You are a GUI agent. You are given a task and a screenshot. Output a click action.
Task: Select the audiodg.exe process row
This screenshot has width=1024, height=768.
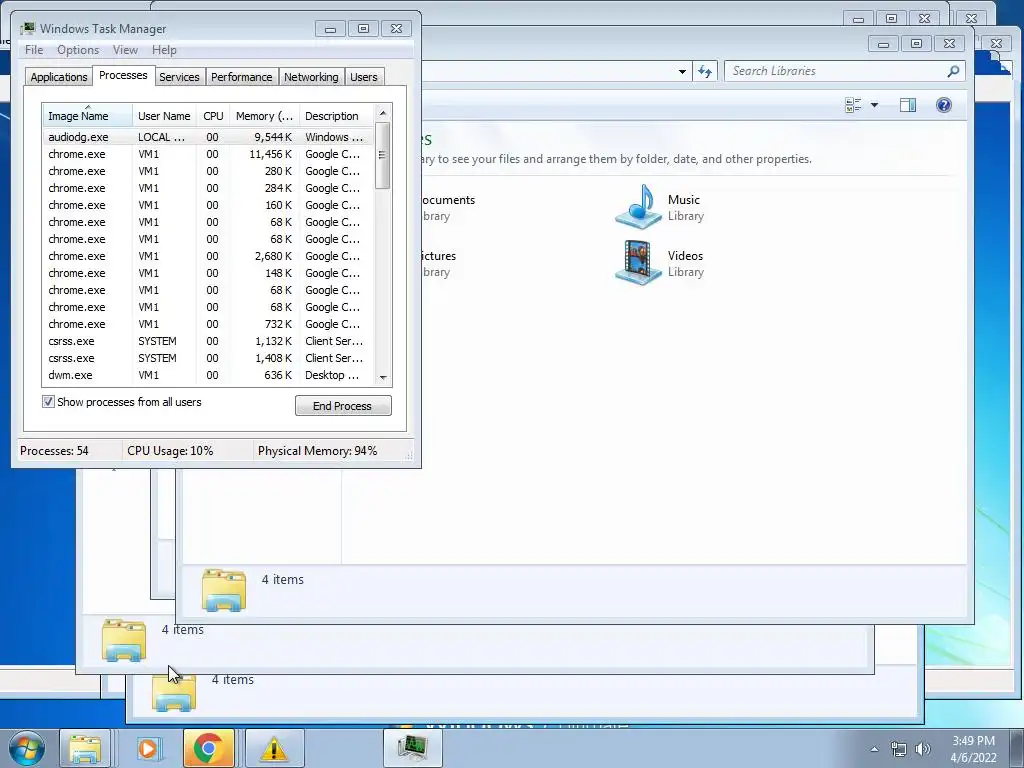[x=209, y=137]
